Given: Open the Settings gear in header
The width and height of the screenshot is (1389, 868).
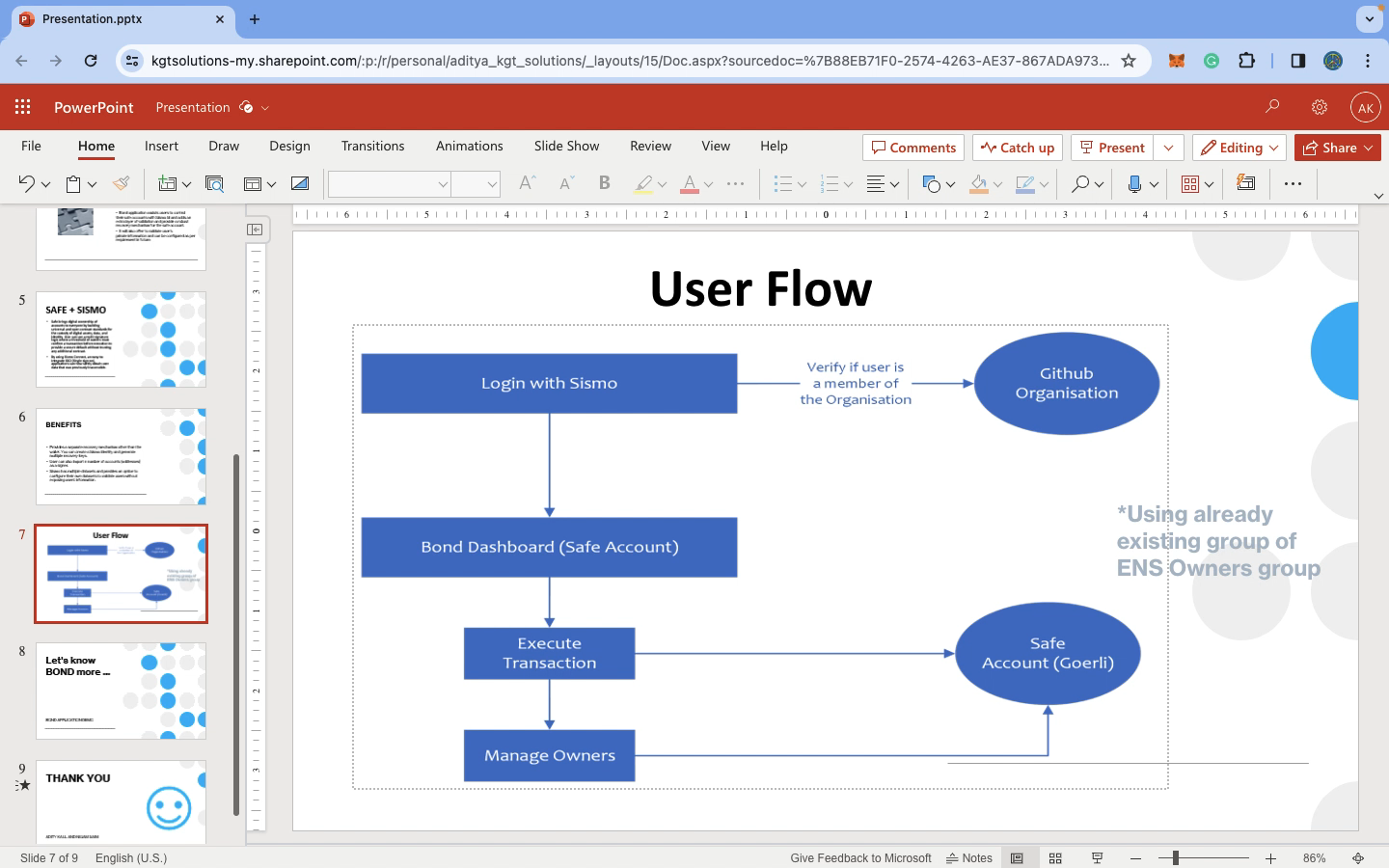Looking at the screenshot, I should point(1320,107).
